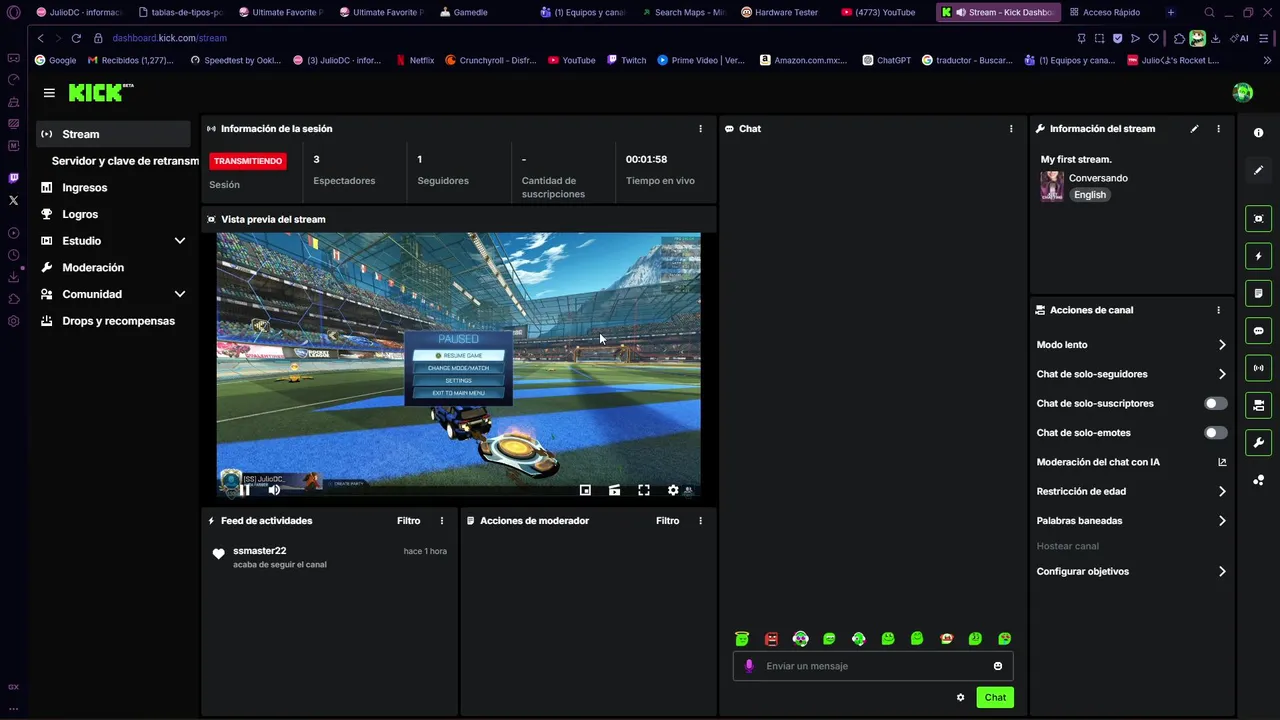This screenshot has width=1280, height=720.
Task: Click the green KICK logo
Action: point(100,92)
